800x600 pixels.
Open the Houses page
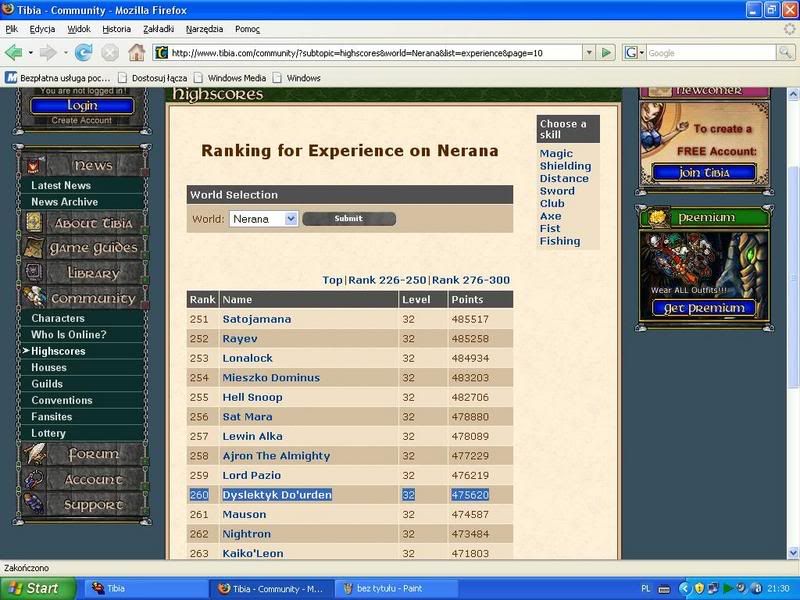(48, 367)
